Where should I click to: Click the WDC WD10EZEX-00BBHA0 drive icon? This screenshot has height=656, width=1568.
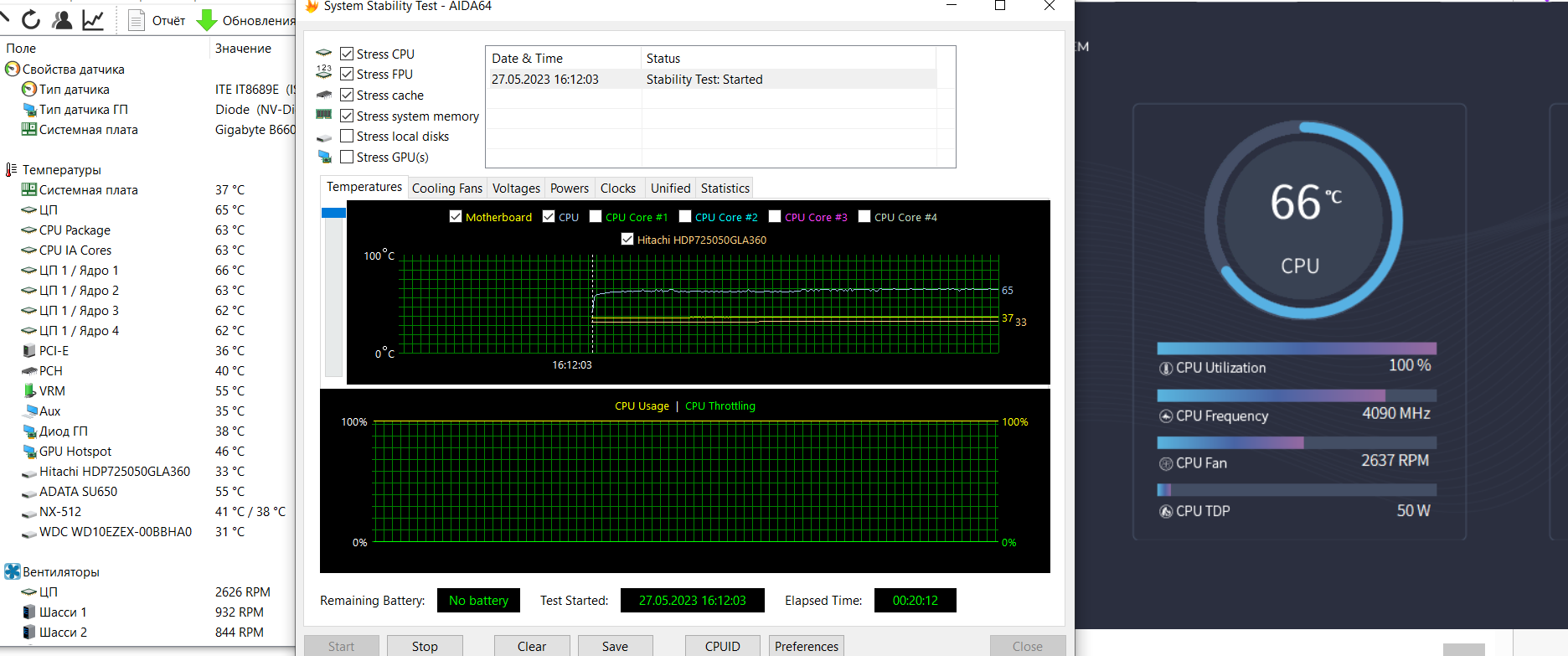tap(29, 532)
